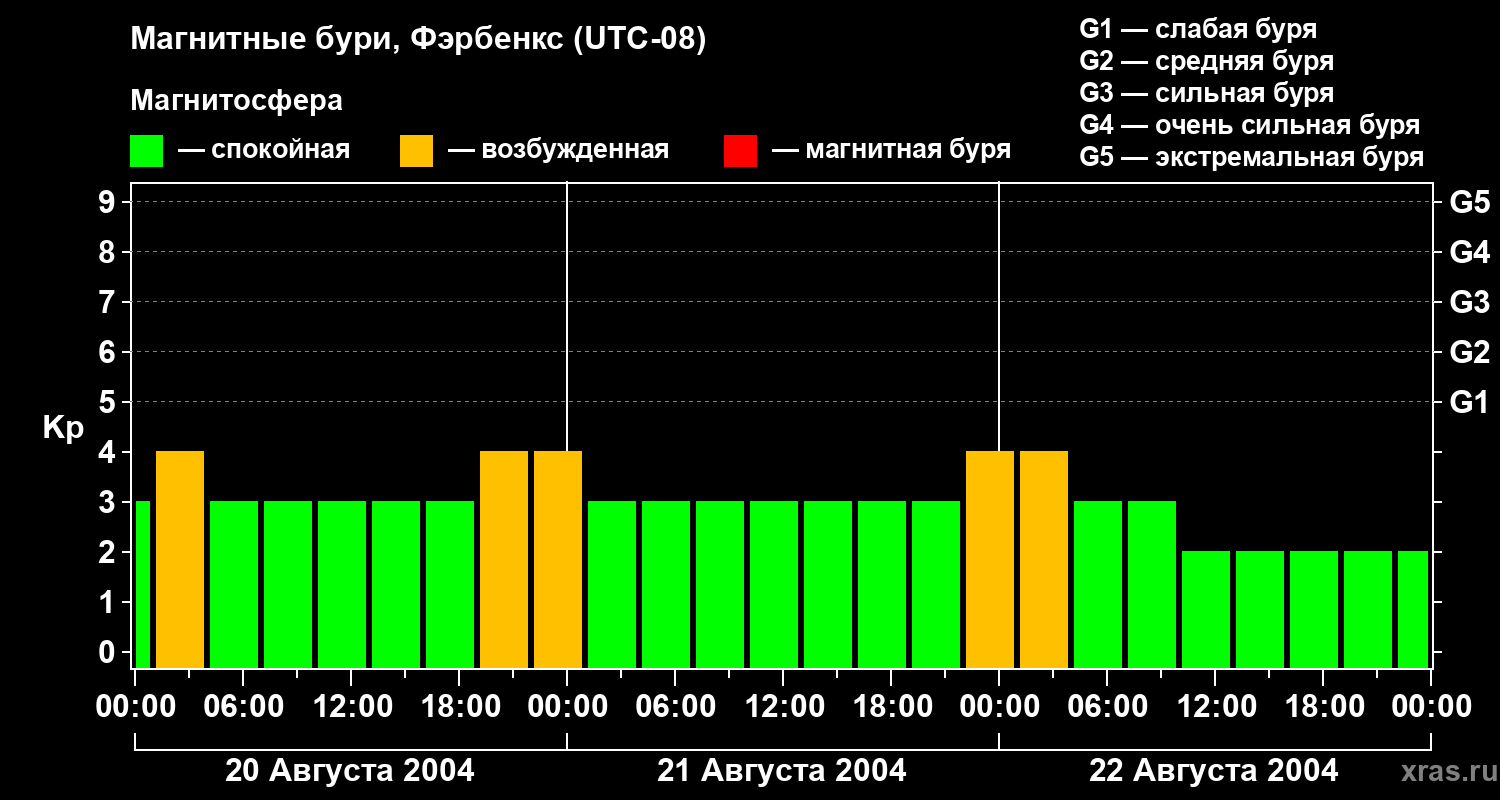Click the '22 Августа 2004' date label
This screenshot has width=1500, height=800.
[1214, 771]
